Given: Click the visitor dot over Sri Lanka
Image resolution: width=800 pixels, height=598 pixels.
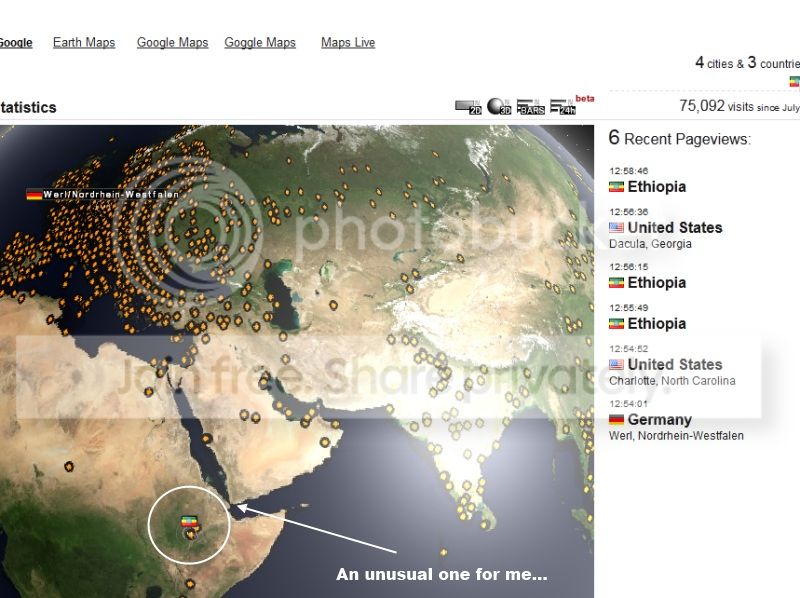Looking at the screenshot, I should 485,524.
